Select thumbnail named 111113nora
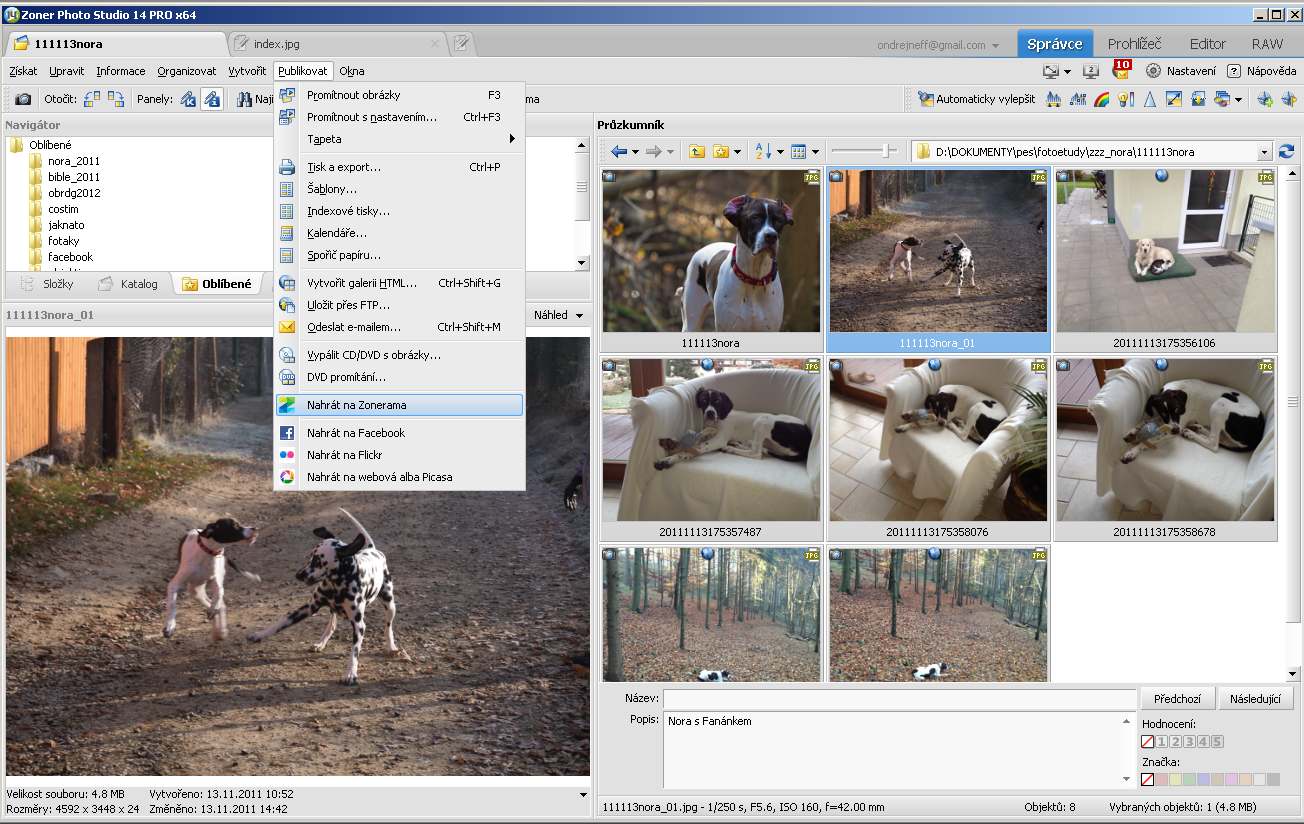Screen dimensions: 1304x824 click(711, 260)
